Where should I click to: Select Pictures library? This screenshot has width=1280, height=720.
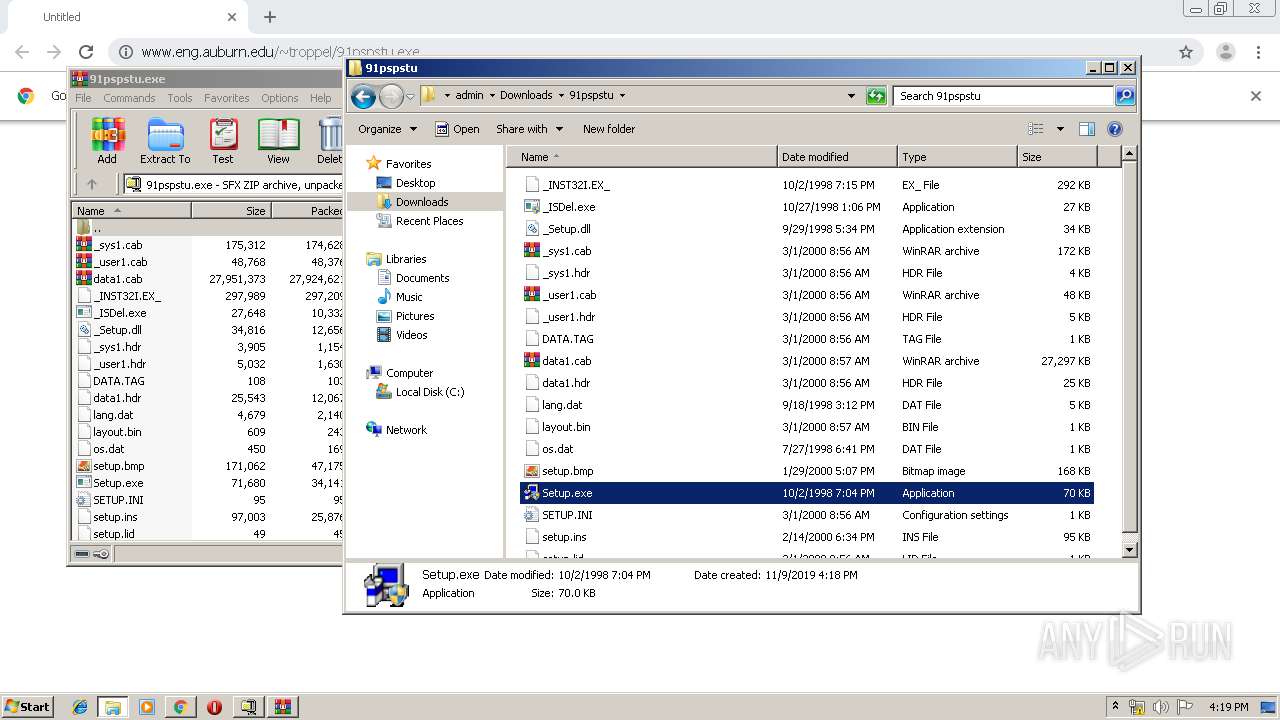pos(414,316)
